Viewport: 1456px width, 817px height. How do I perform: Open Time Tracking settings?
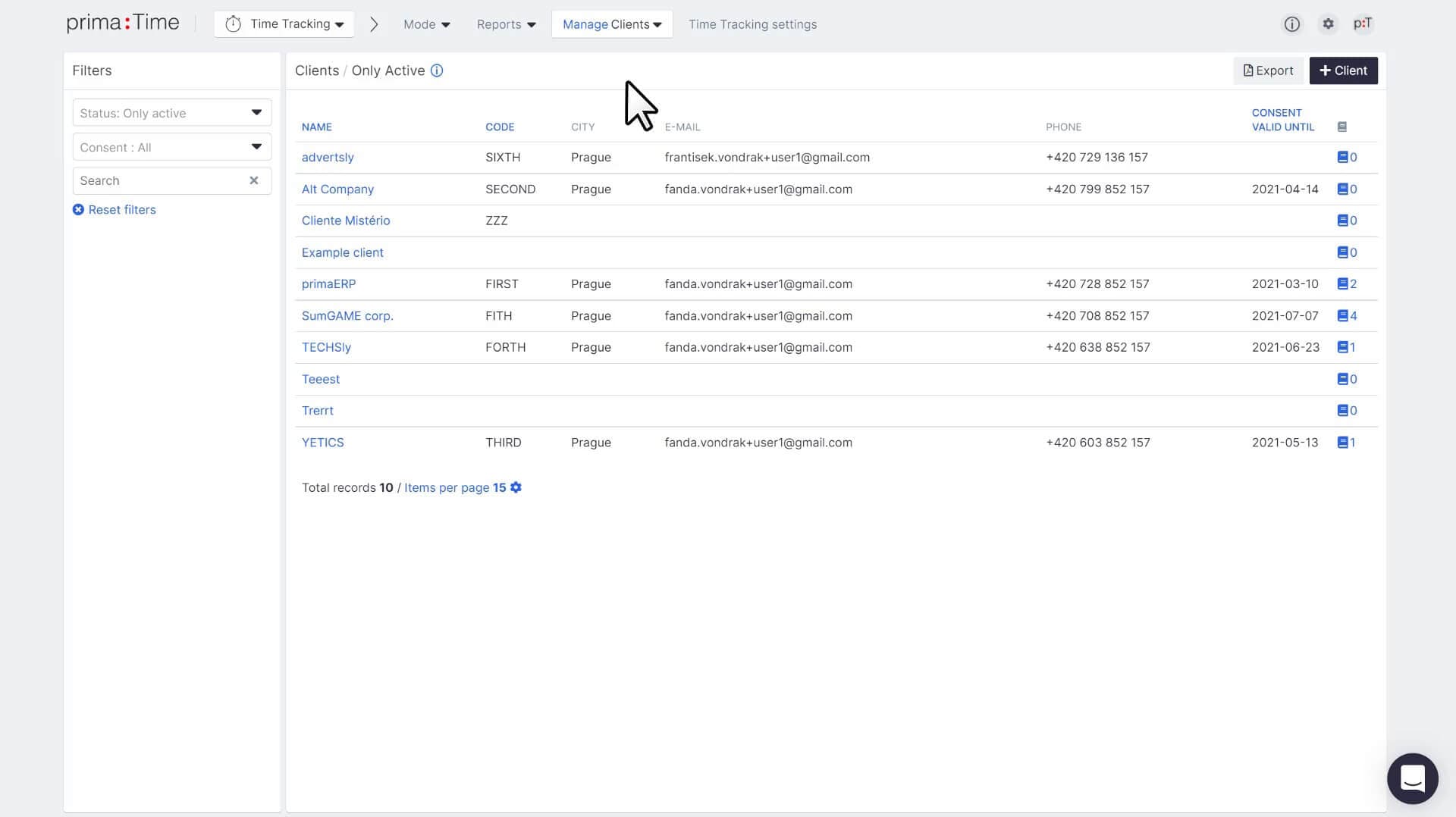point(752,24)
